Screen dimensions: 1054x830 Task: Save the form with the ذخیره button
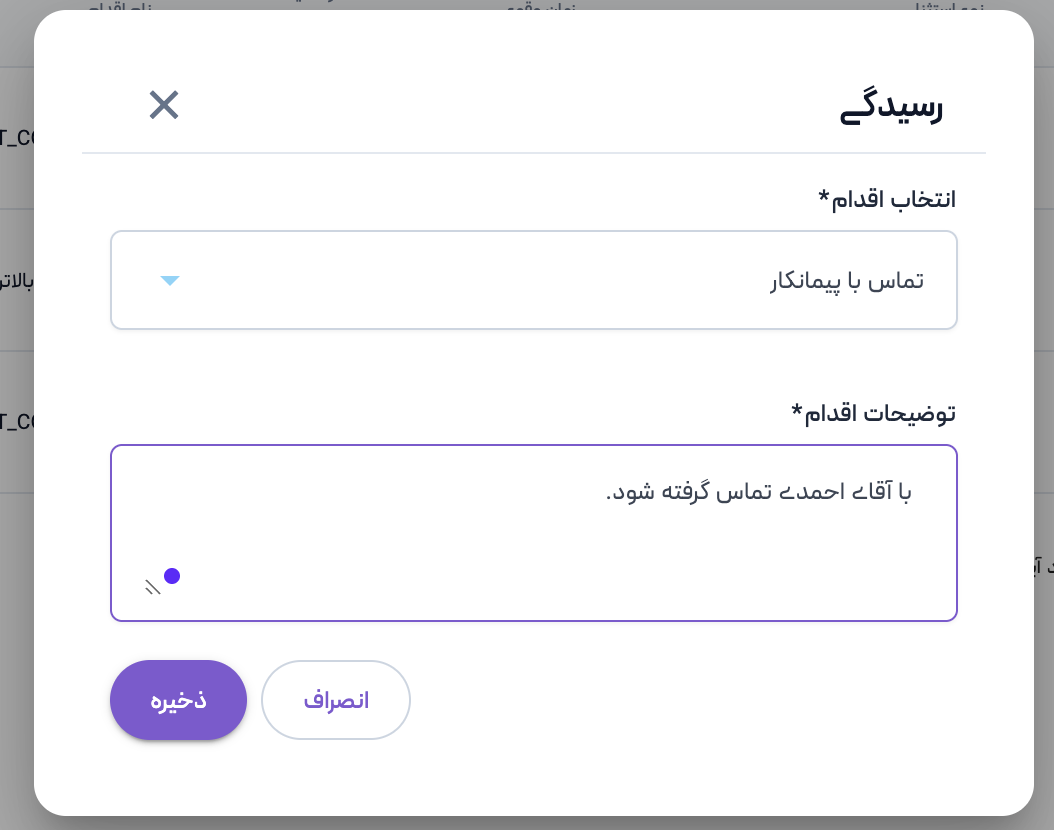(178, 700)
